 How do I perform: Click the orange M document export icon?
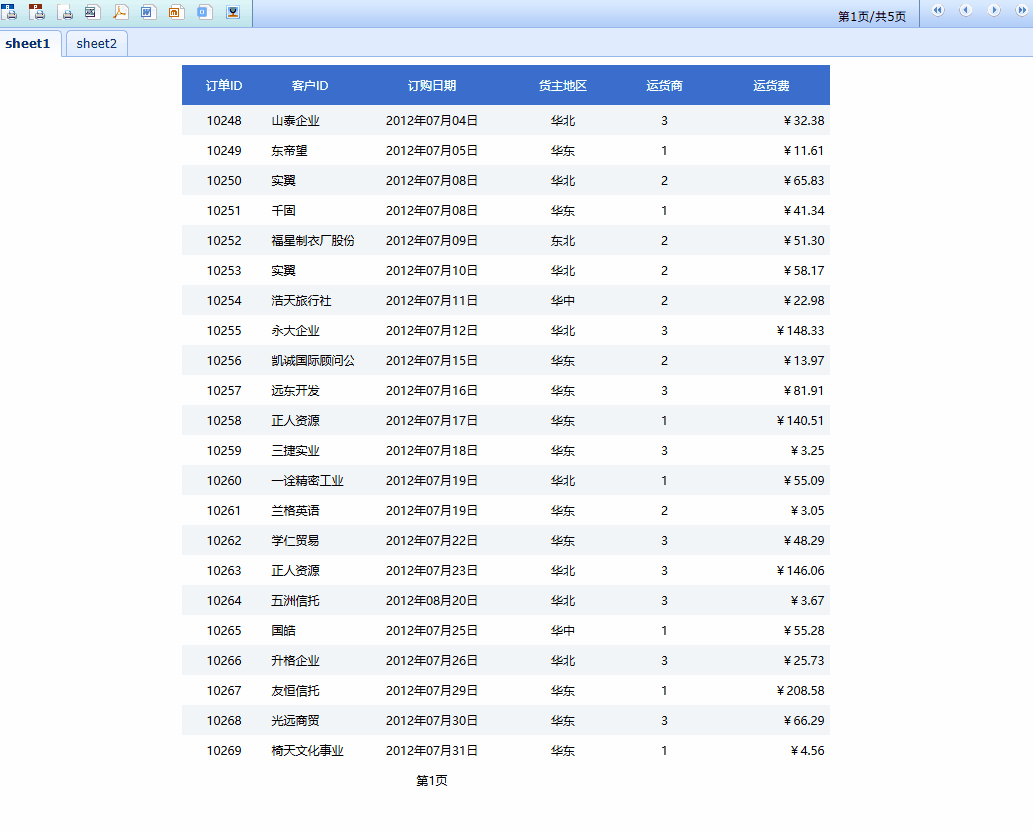[x=177, y=12]
